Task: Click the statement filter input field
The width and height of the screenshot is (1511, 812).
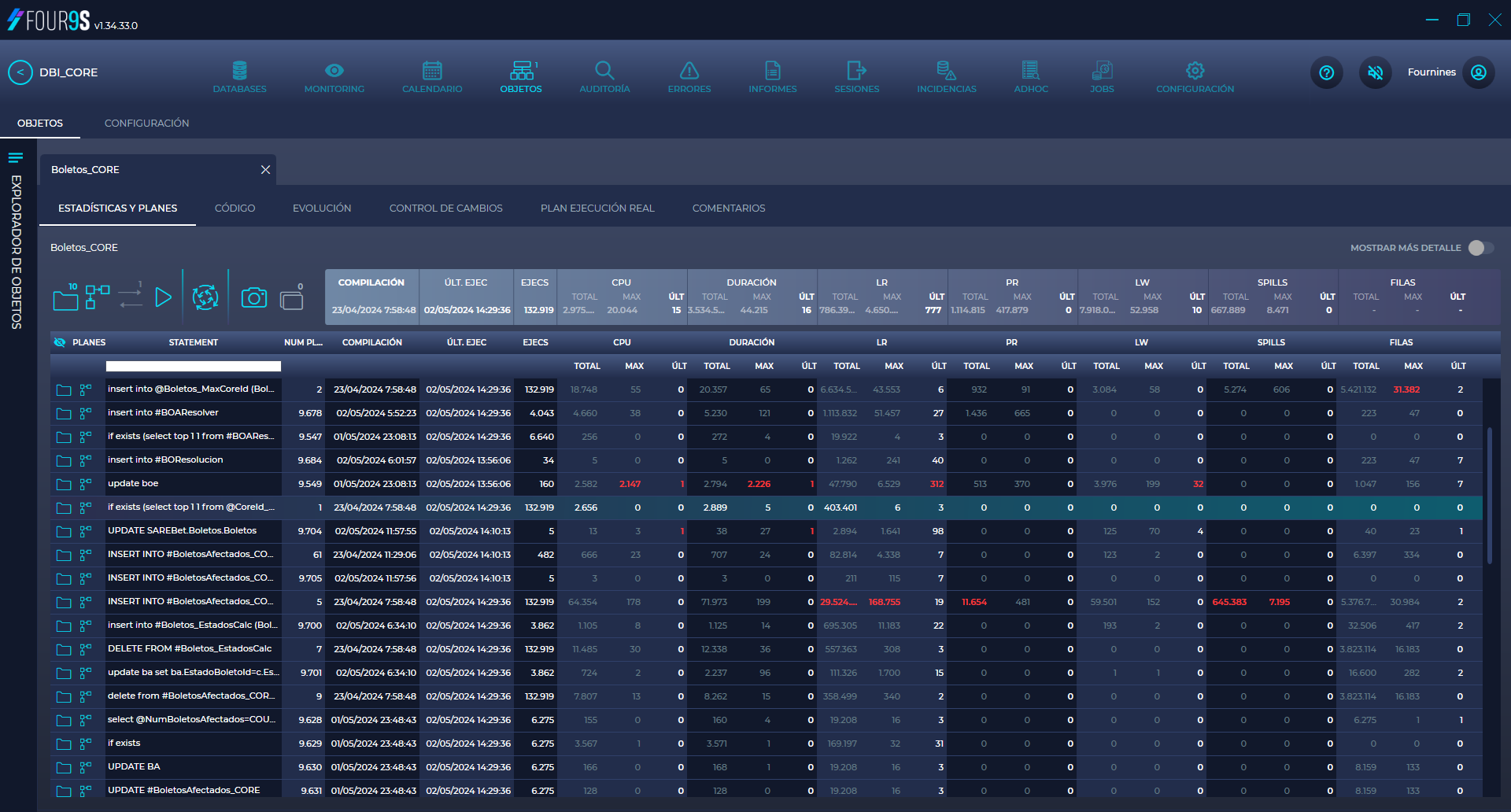Action: click(193, 366)
